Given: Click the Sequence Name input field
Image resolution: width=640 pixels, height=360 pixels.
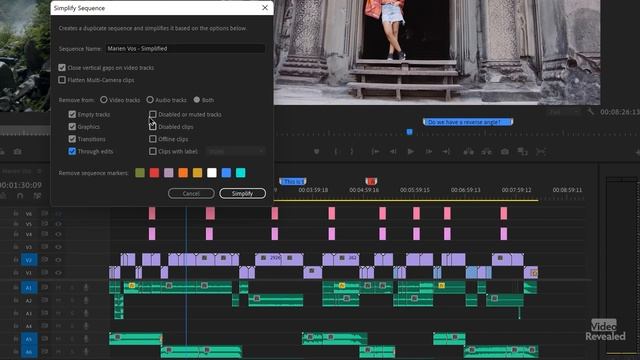Looking at the screenshot, I should coord(185,48).
